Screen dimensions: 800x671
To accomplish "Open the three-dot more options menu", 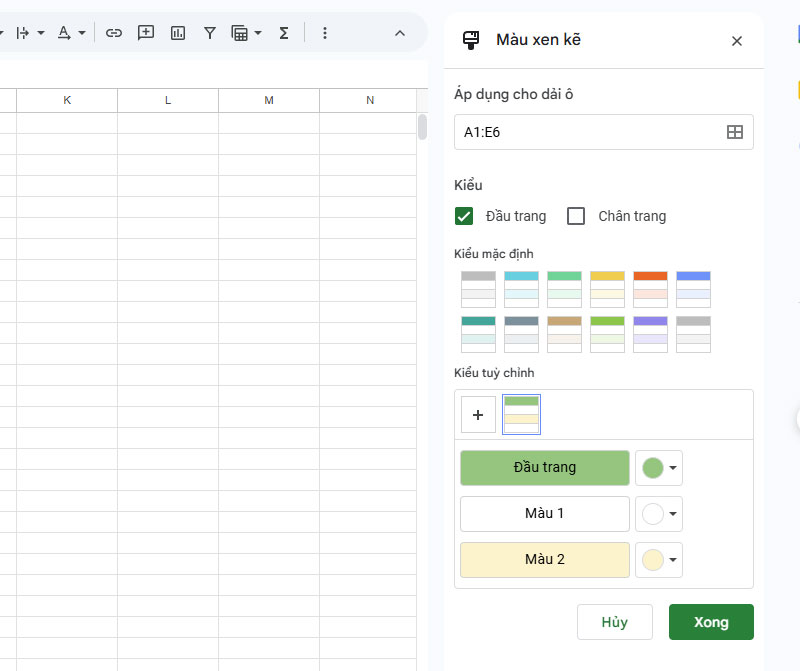I will (x=324, y=33).
